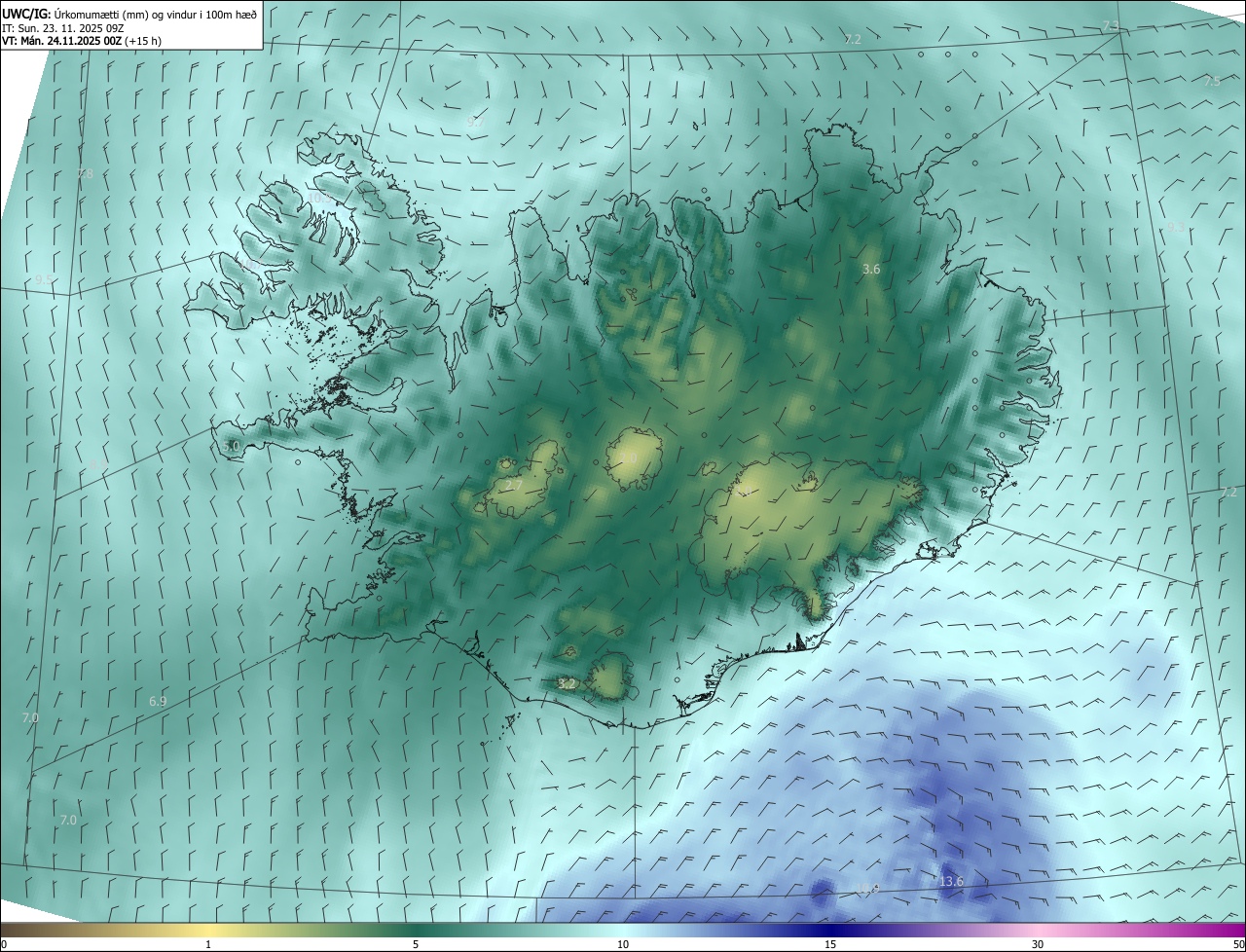Select the 'IT: Sun. 23. 11. 2025 09Z' line
Image resolution: width=1246 pixels, height=952 pixels.
point(63,28)
